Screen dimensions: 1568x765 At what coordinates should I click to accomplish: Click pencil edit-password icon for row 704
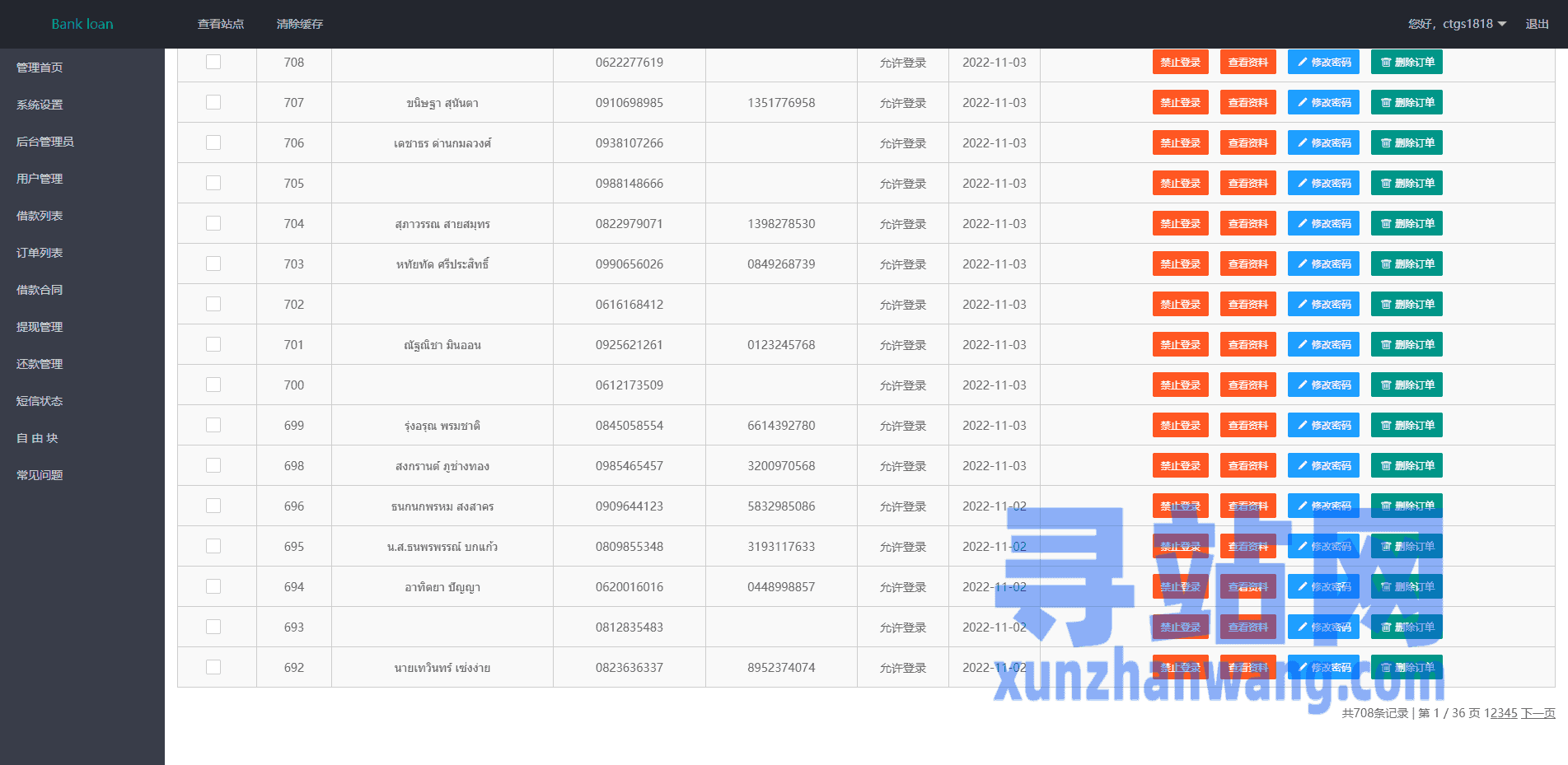point(1303,224)
